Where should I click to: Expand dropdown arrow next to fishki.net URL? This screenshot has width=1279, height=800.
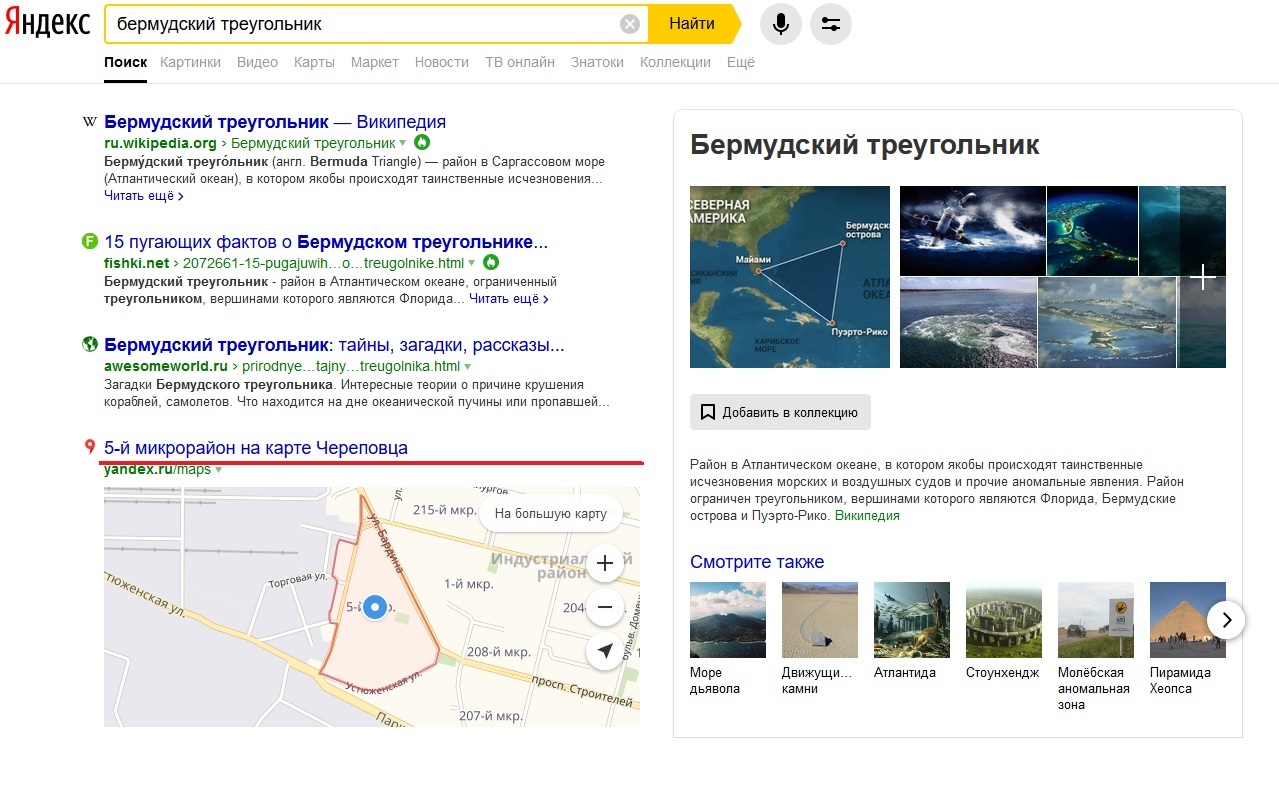click(x=473, y=264)
